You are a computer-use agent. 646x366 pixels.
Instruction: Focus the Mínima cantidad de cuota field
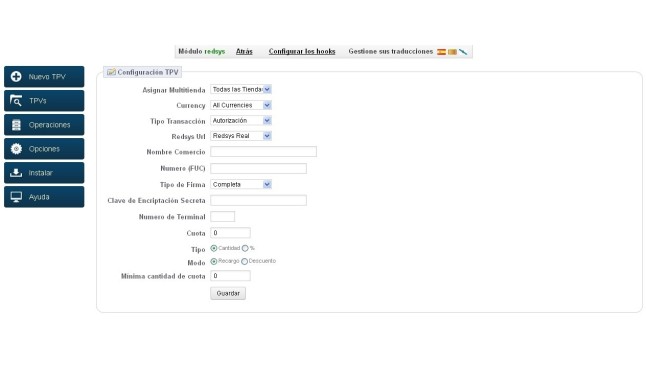tap(230, 276)
